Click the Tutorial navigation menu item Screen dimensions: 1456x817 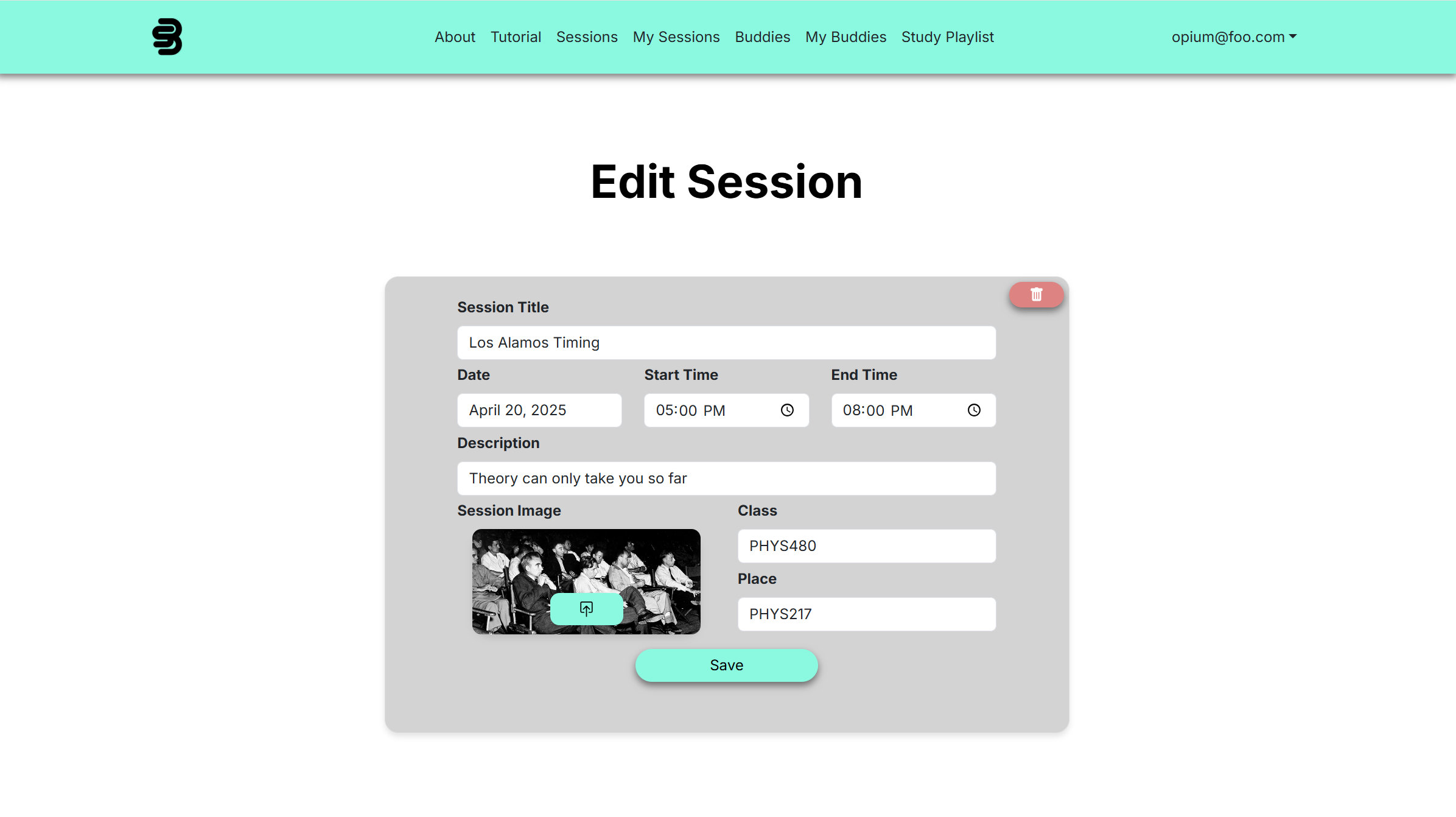pos(515,37)
